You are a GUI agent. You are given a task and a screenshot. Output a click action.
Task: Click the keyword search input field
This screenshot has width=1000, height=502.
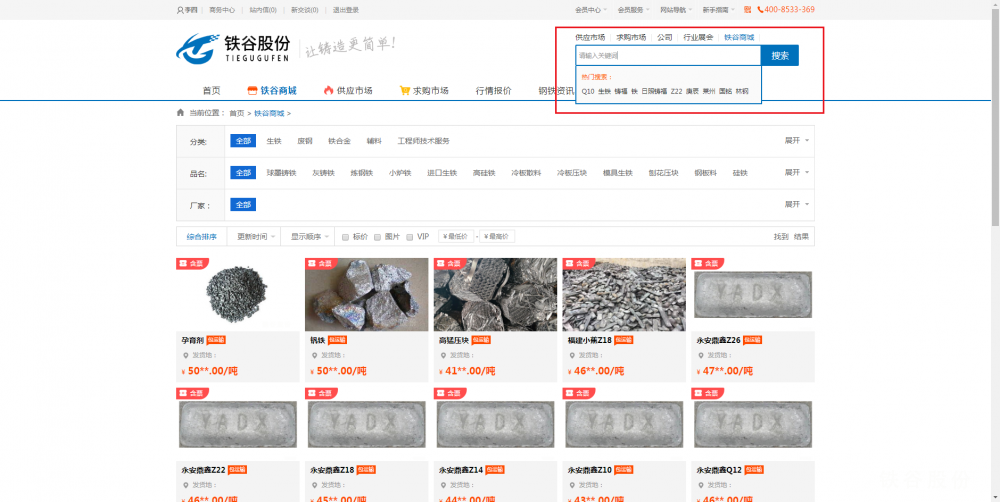pos(667,56)
